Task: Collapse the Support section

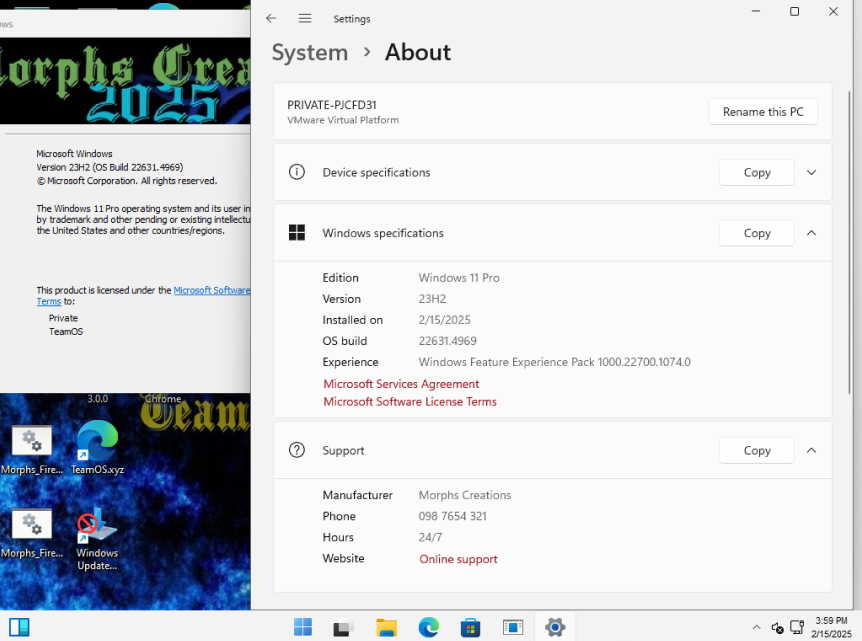Action: coord(811,450)
